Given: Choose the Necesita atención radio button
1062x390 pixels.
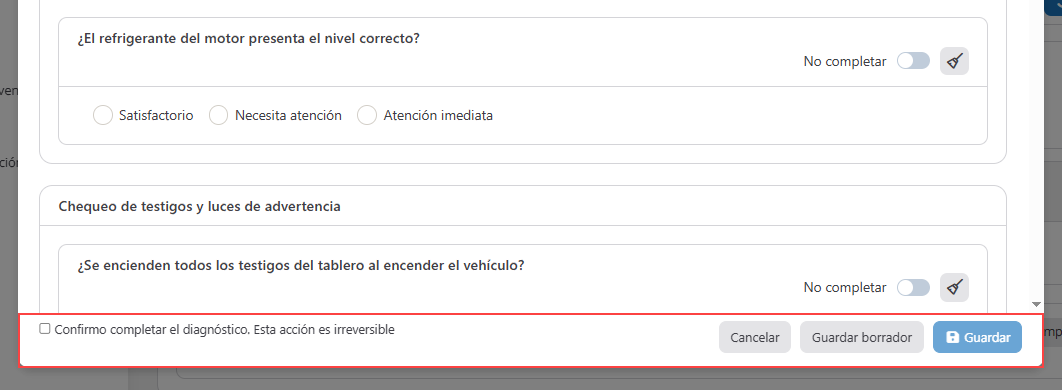Looking at the screenshot, I should coord(218,116).
